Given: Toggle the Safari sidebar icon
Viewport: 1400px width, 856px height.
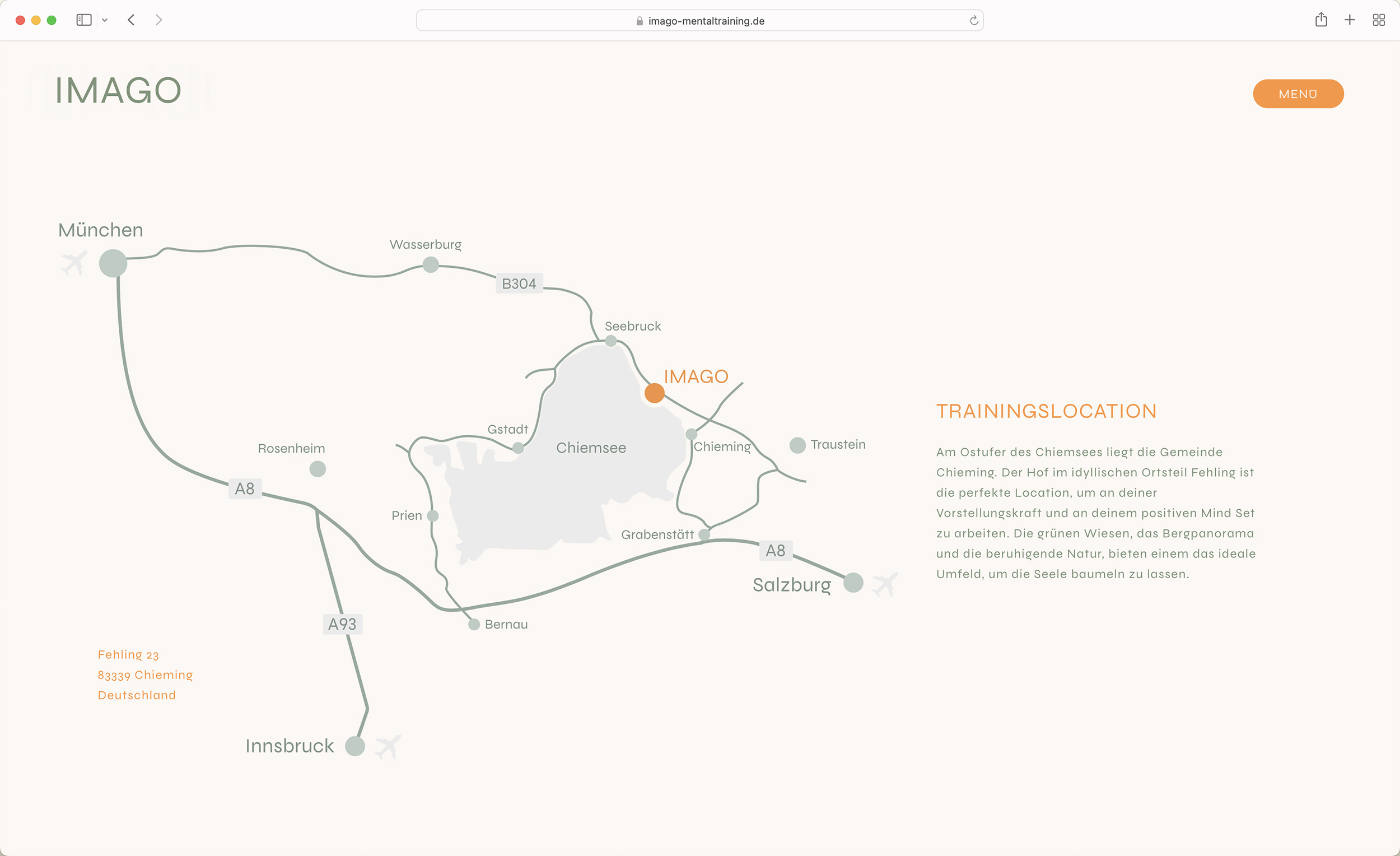Looking at the screenshot, I should coord(84,20).
